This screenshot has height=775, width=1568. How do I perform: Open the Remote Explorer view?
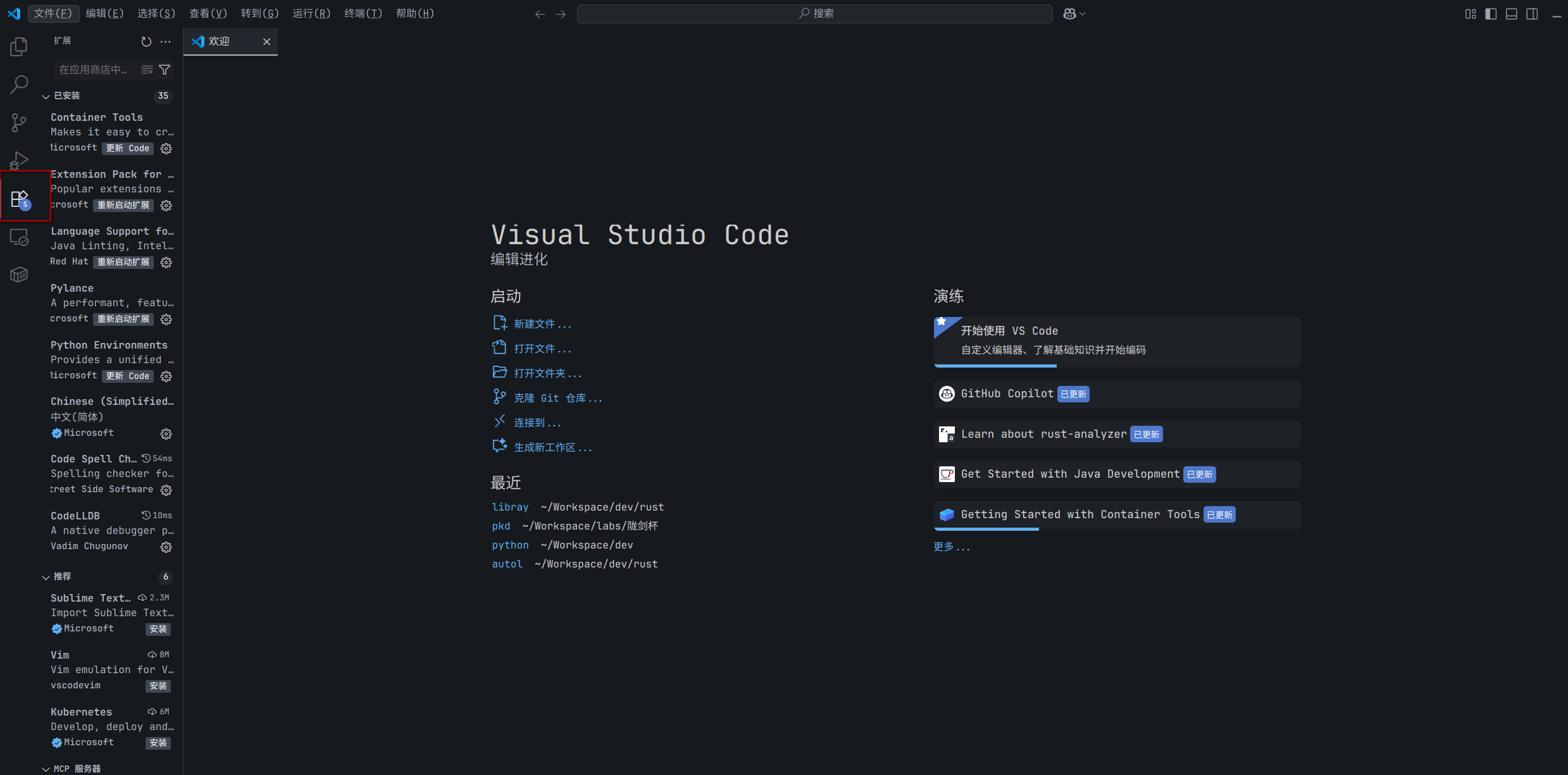coord(19,237)
